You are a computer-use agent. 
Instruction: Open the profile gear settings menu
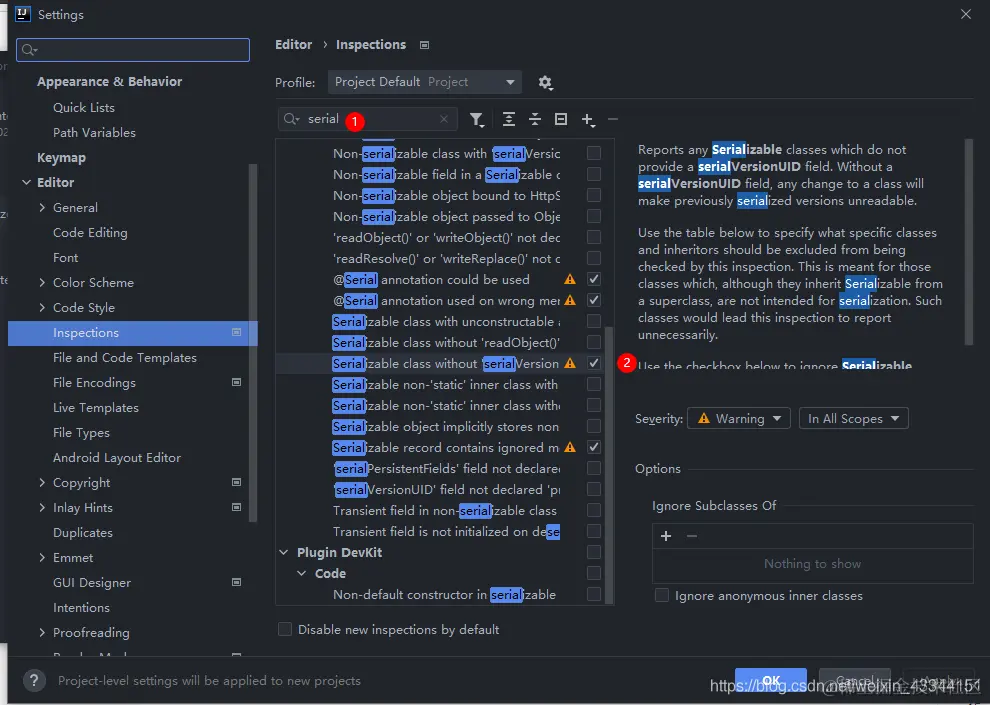546,83
